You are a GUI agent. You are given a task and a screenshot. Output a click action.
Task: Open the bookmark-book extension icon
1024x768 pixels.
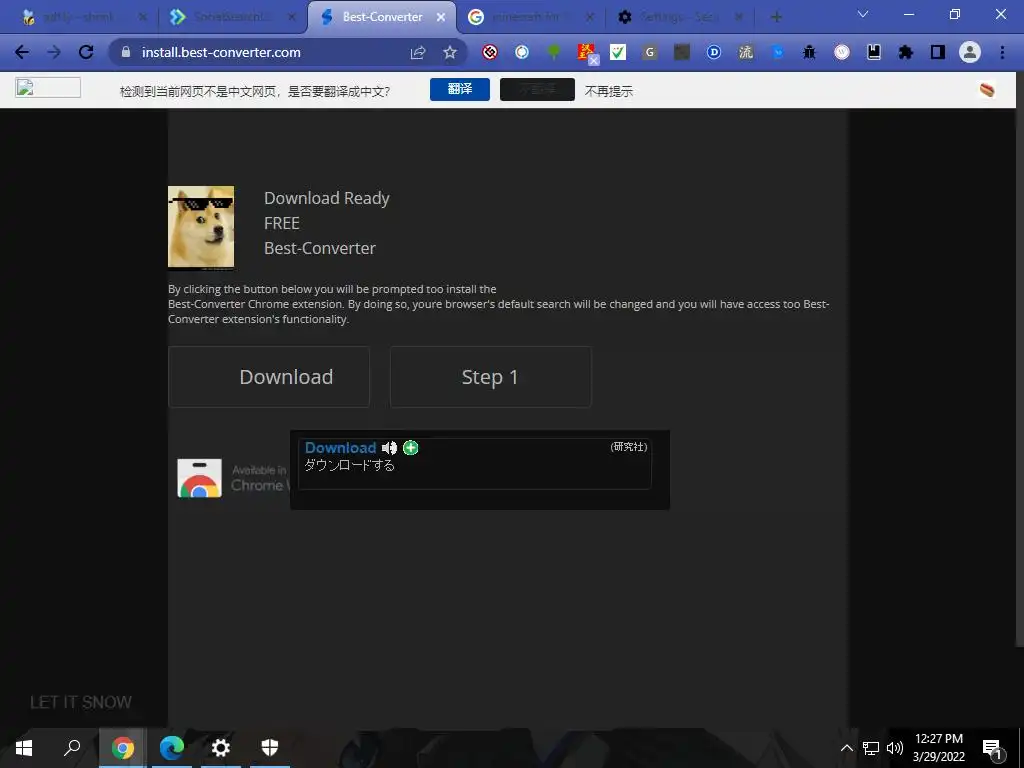pos(874,52)
